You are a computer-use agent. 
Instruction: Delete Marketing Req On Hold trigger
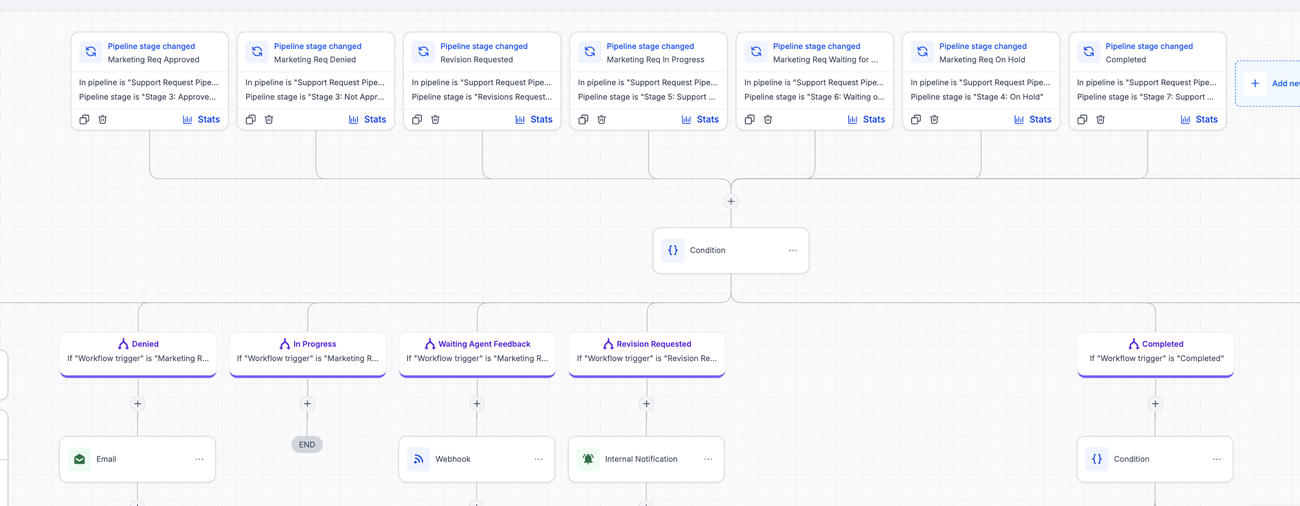(934, 120)
